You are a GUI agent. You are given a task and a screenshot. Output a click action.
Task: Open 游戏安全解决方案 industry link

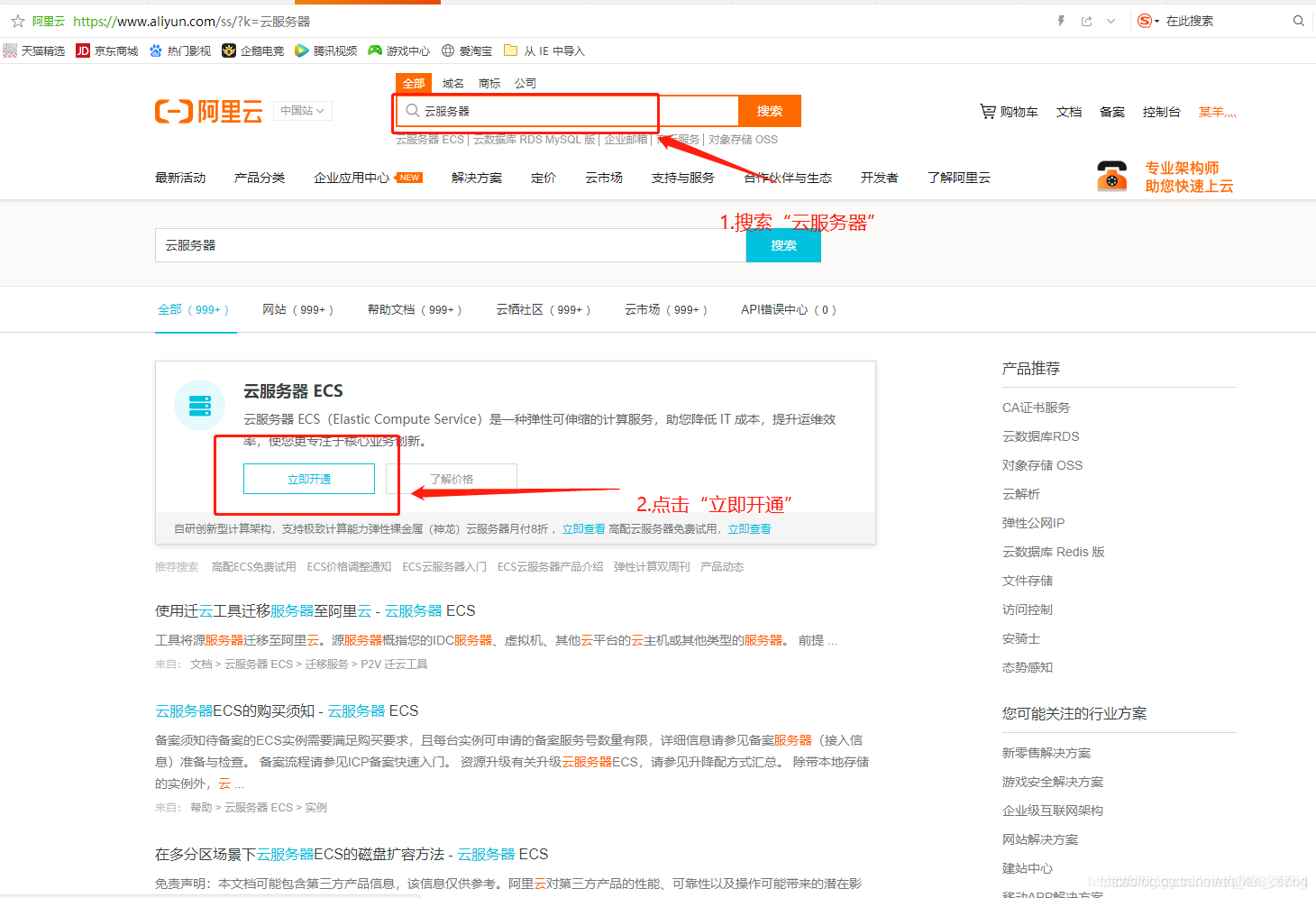(1053, 782)
